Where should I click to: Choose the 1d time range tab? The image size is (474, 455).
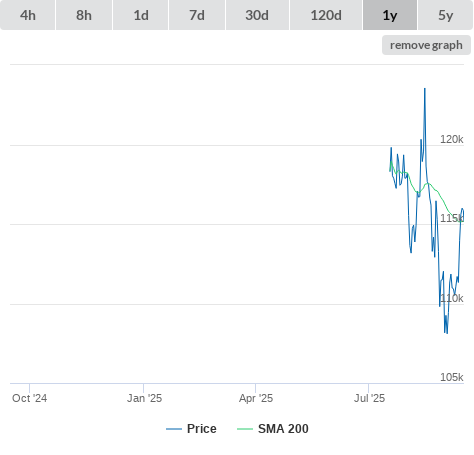pos(141,15)
